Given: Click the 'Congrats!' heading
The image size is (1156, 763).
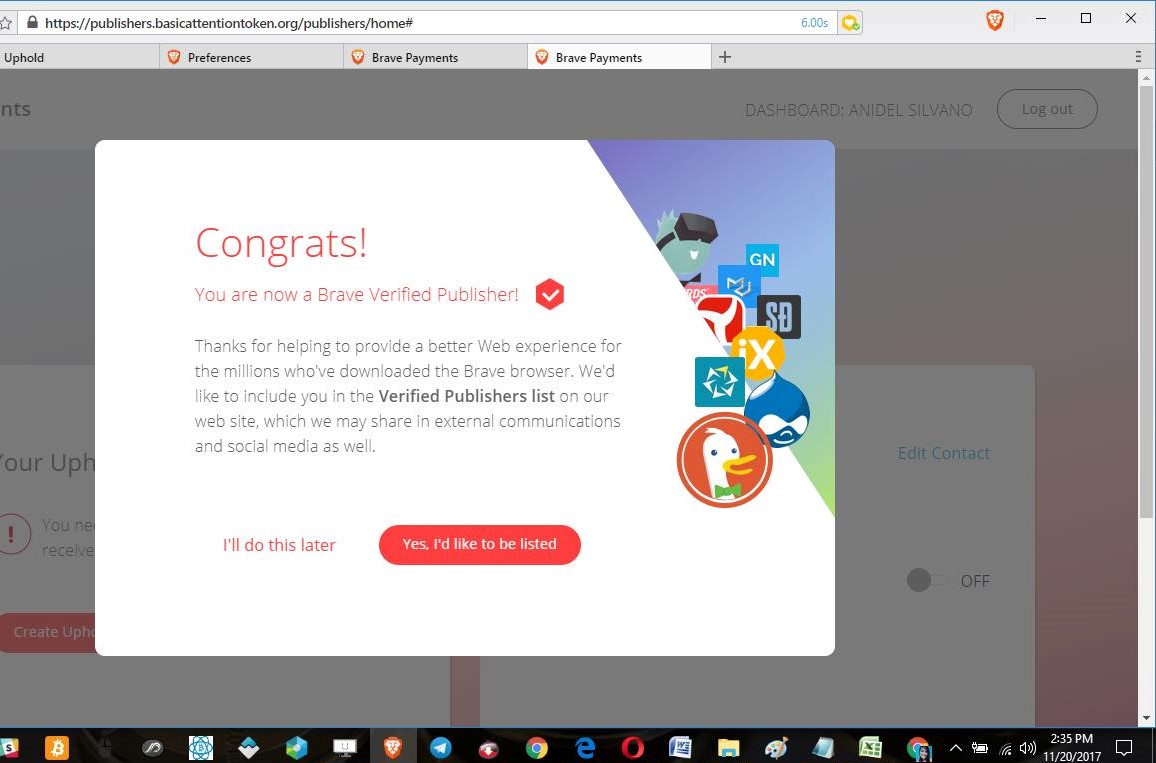Looking at the screenshot, I should click(281, 243).
